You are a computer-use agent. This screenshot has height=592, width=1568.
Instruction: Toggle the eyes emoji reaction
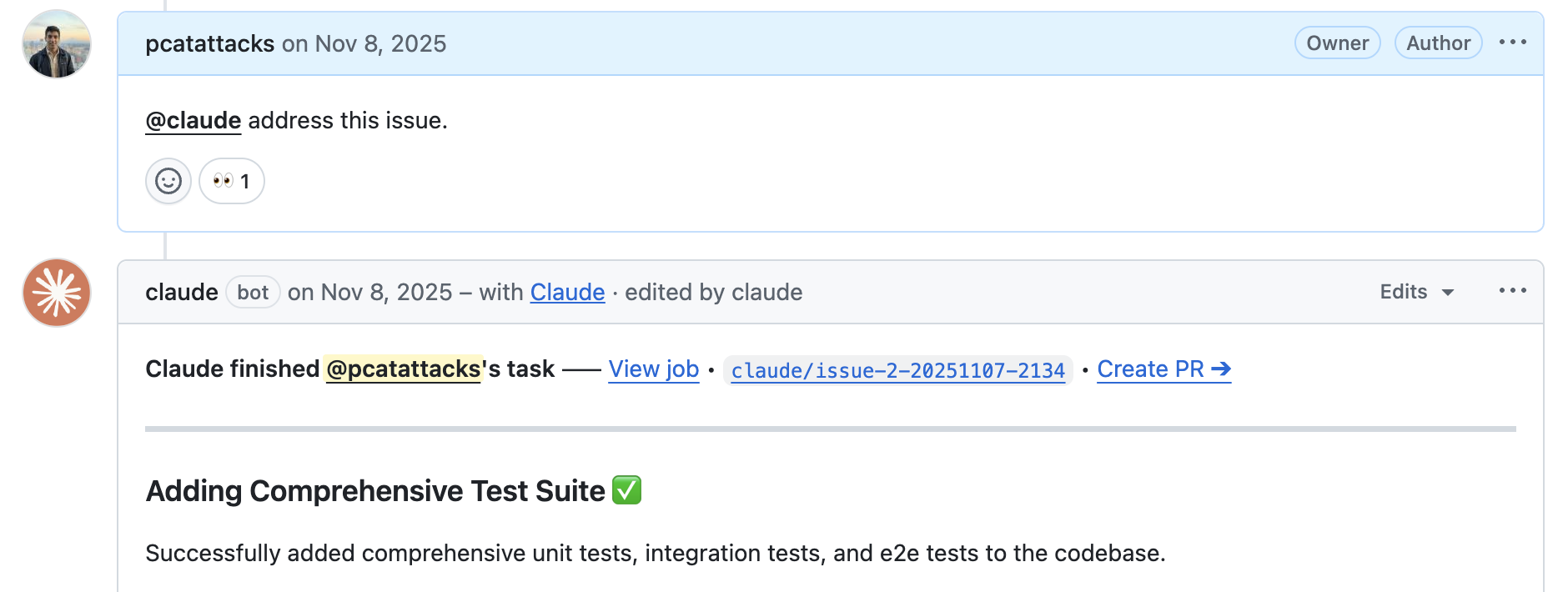[232, 181]
